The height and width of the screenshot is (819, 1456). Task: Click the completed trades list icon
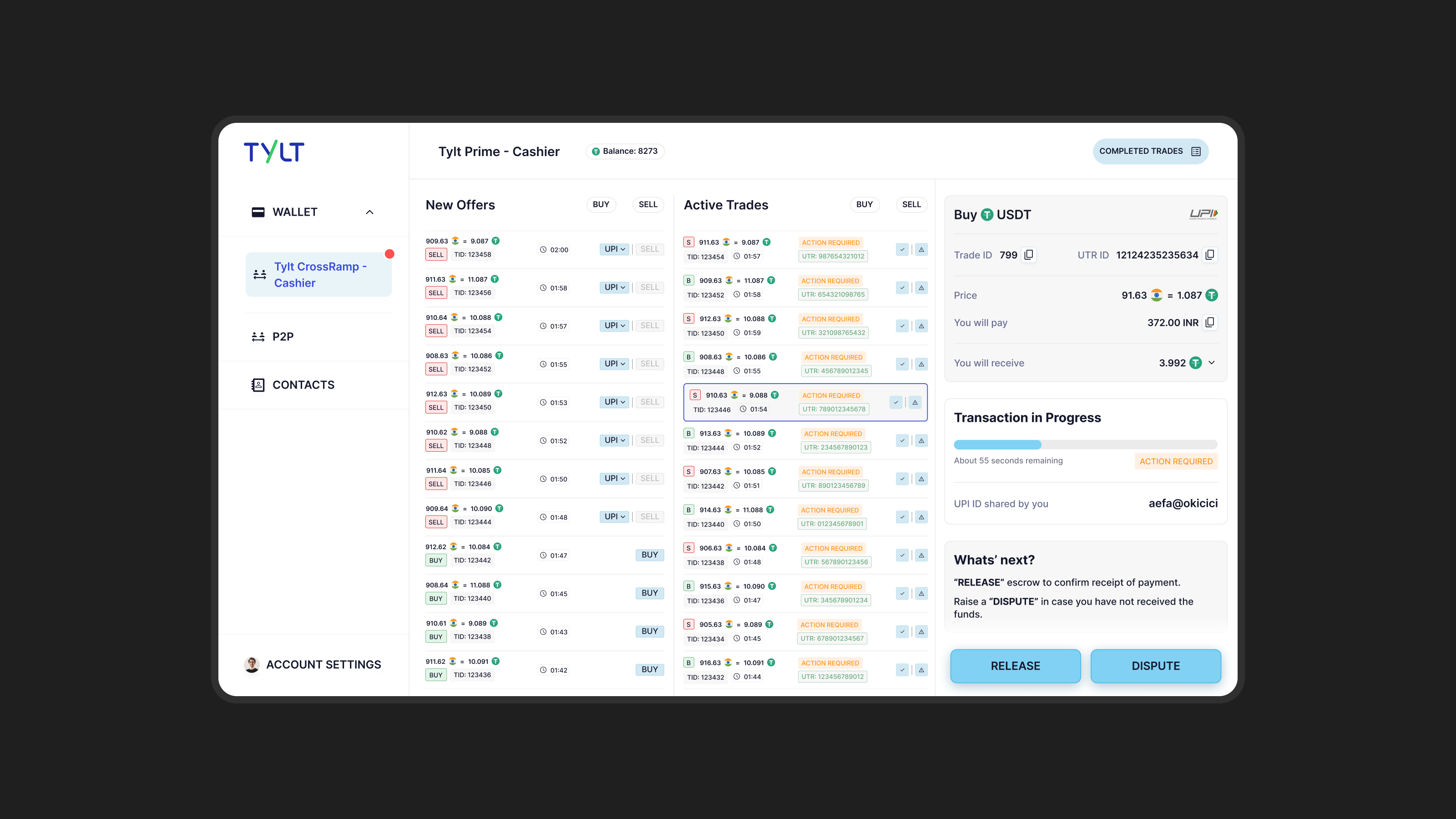pyautogui.click(x=1196, y=152)
